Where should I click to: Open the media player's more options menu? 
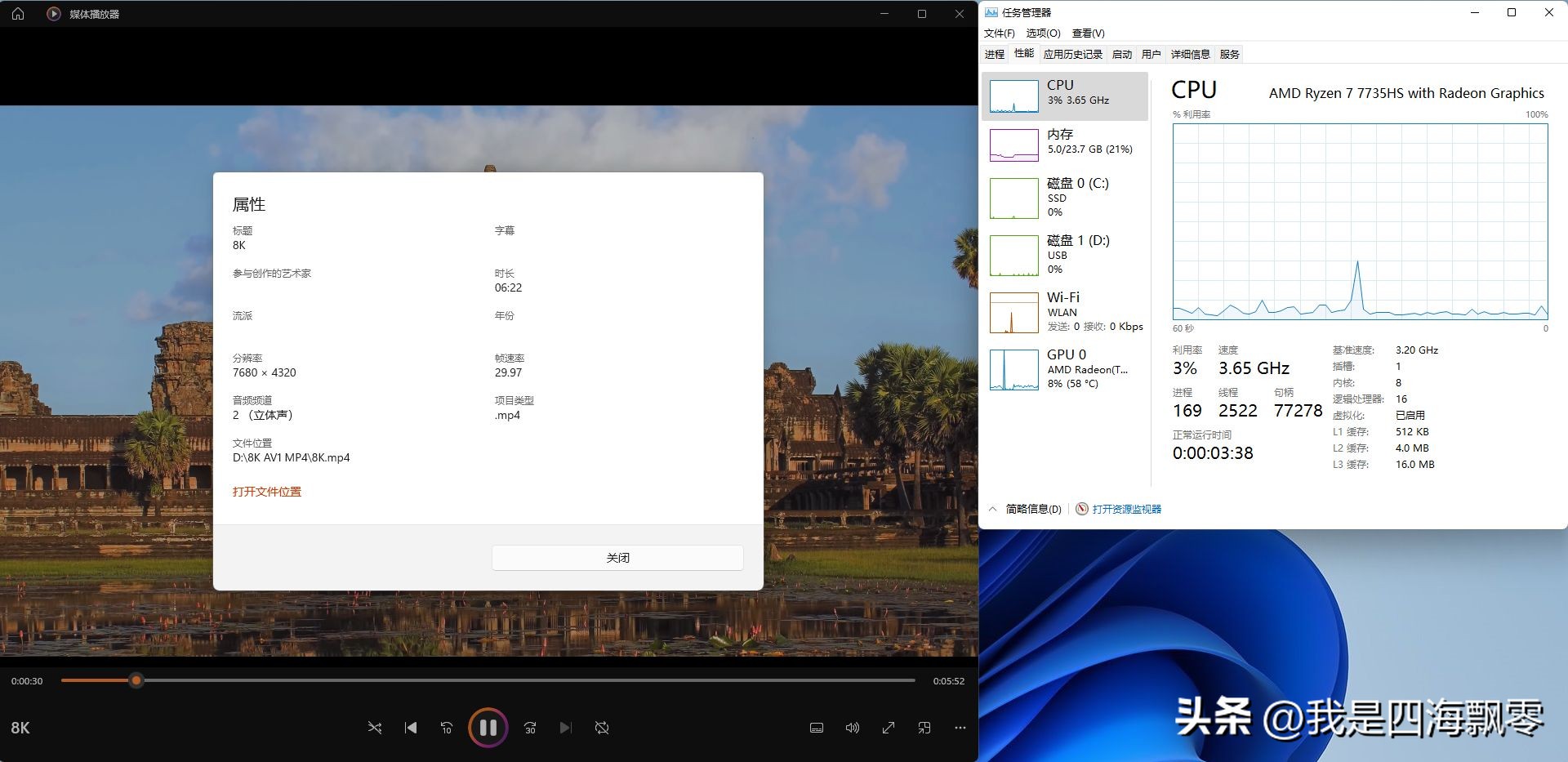coord(960,727)
